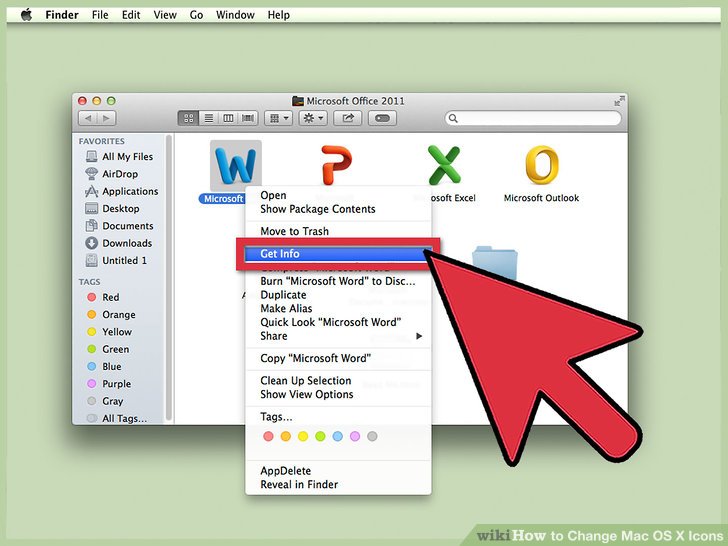
Task: Expand the Share submenu
Action: tap(338, 336)
